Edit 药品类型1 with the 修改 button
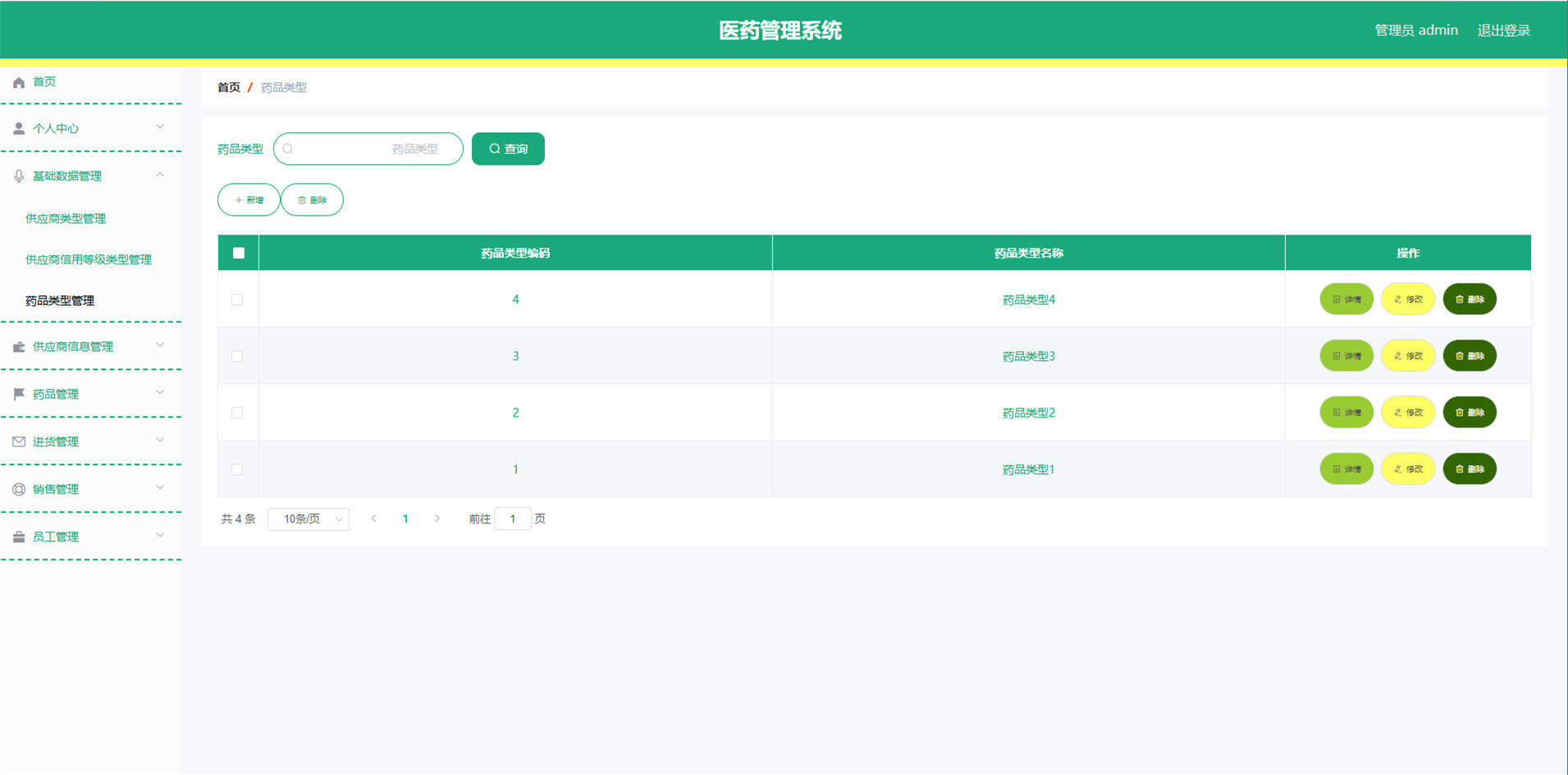 (x=1408, y=469)
